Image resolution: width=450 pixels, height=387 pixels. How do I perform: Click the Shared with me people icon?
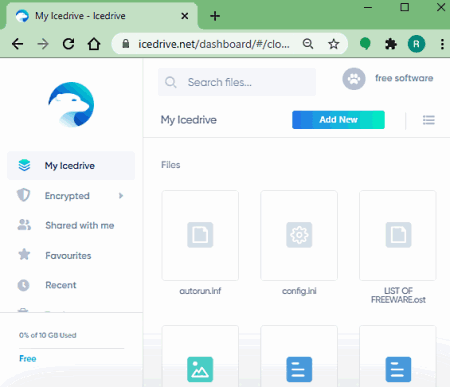(24, 225)
